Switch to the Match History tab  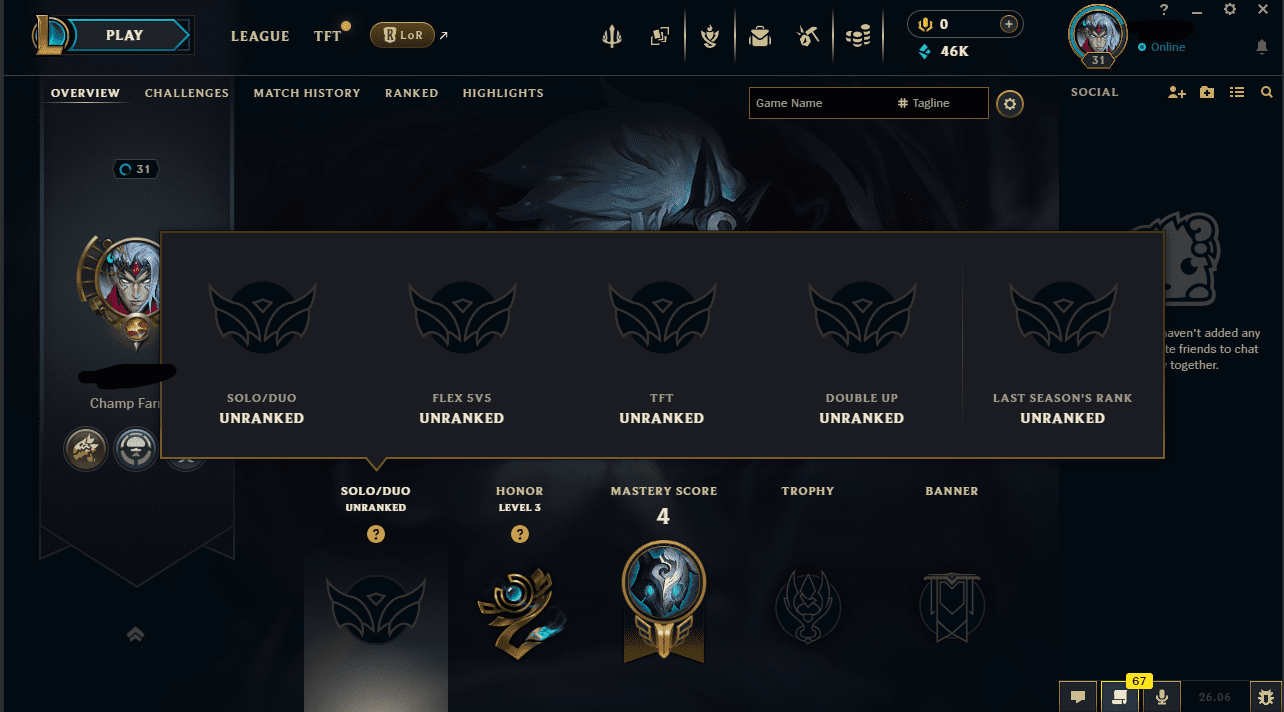coord(307,93)
